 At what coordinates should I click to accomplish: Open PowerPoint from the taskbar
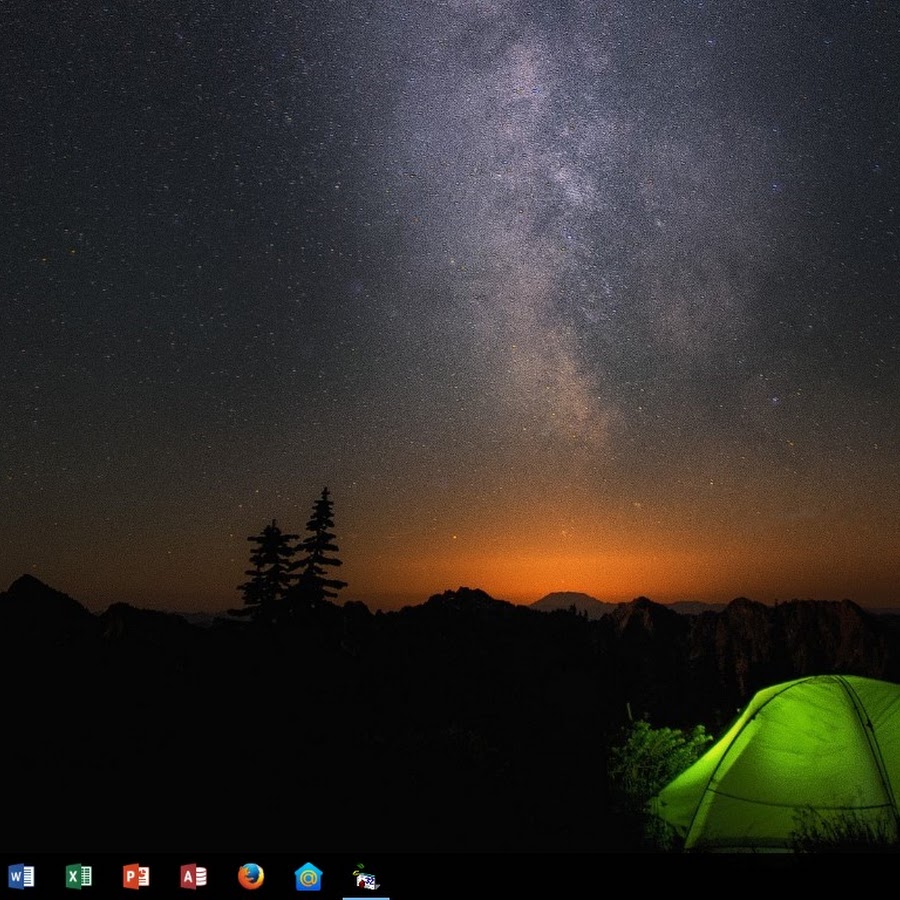(136, 876)
